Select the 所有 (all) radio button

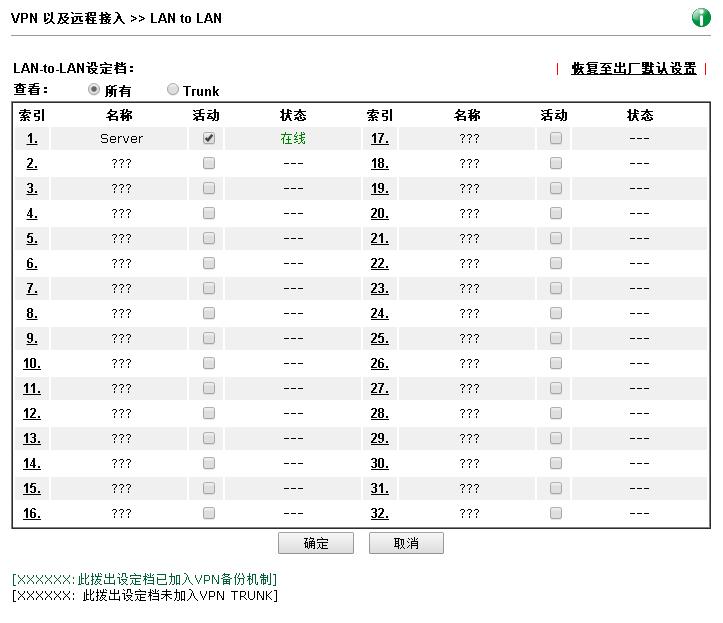tap(94, 89)
